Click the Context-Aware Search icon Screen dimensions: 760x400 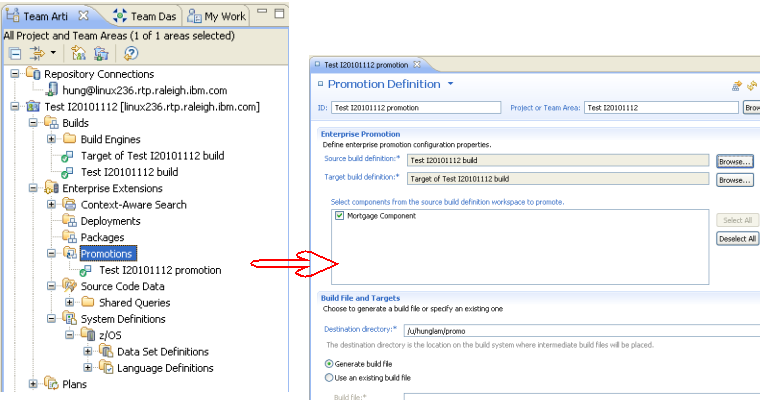[x=70, y=205]
